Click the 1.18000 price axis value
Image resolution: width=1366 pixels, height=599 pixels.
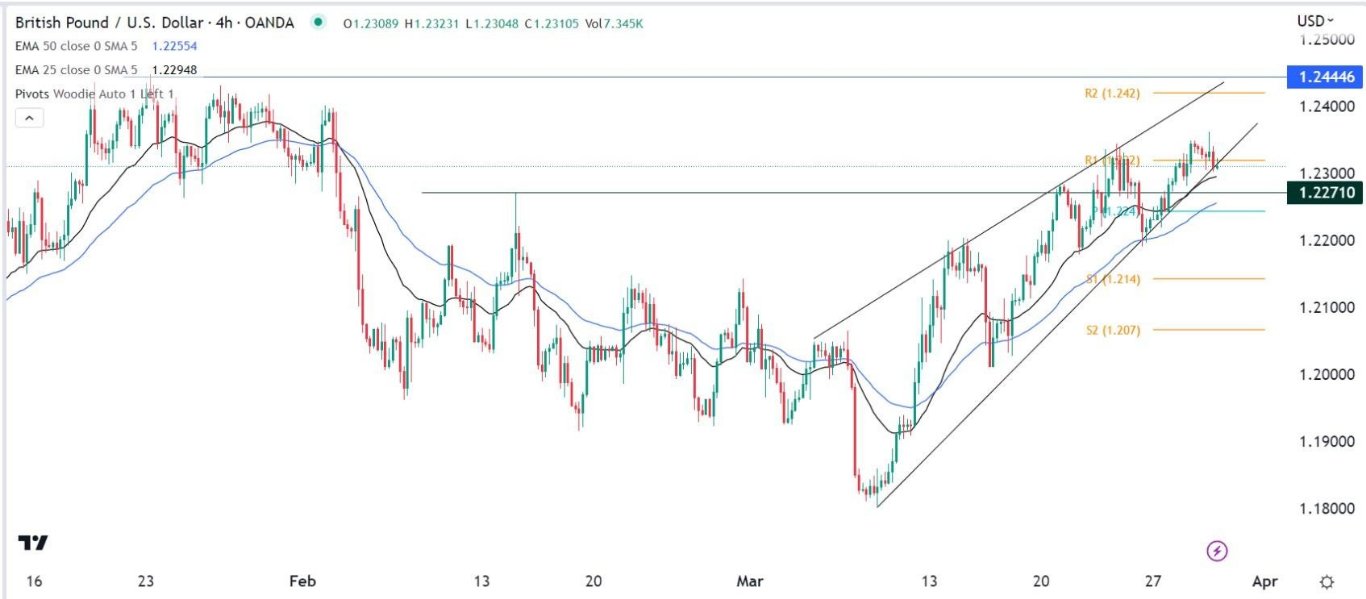coord(1326,508)
